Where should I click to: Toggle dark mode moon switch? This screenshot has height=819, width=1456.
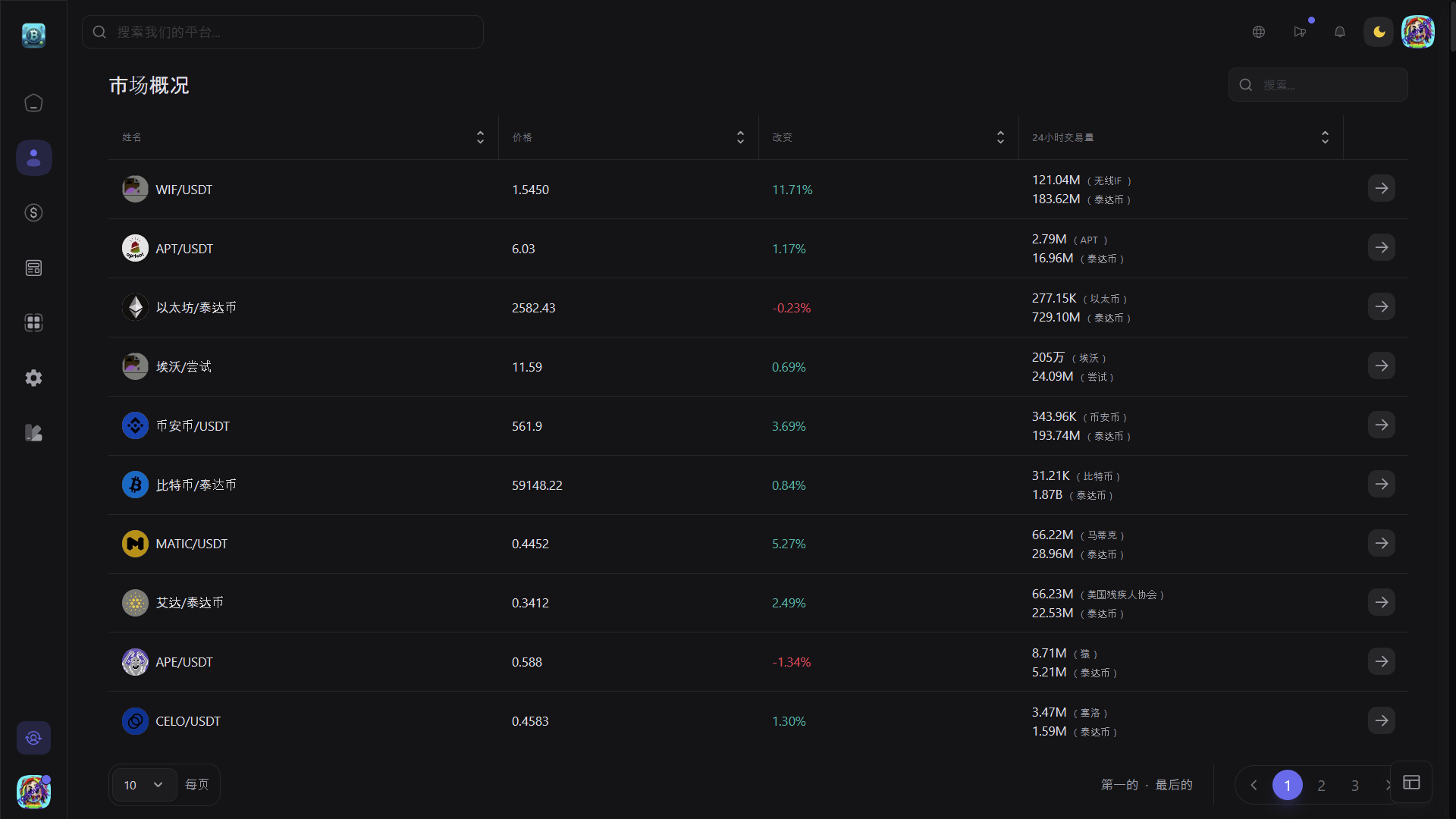1379,32
